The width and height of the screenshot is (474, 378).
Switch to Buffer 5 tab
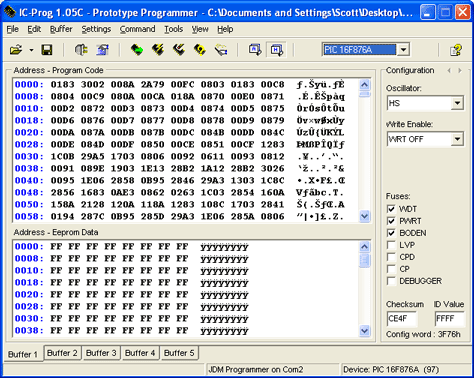pyautogui.click(x=179, y=353)
